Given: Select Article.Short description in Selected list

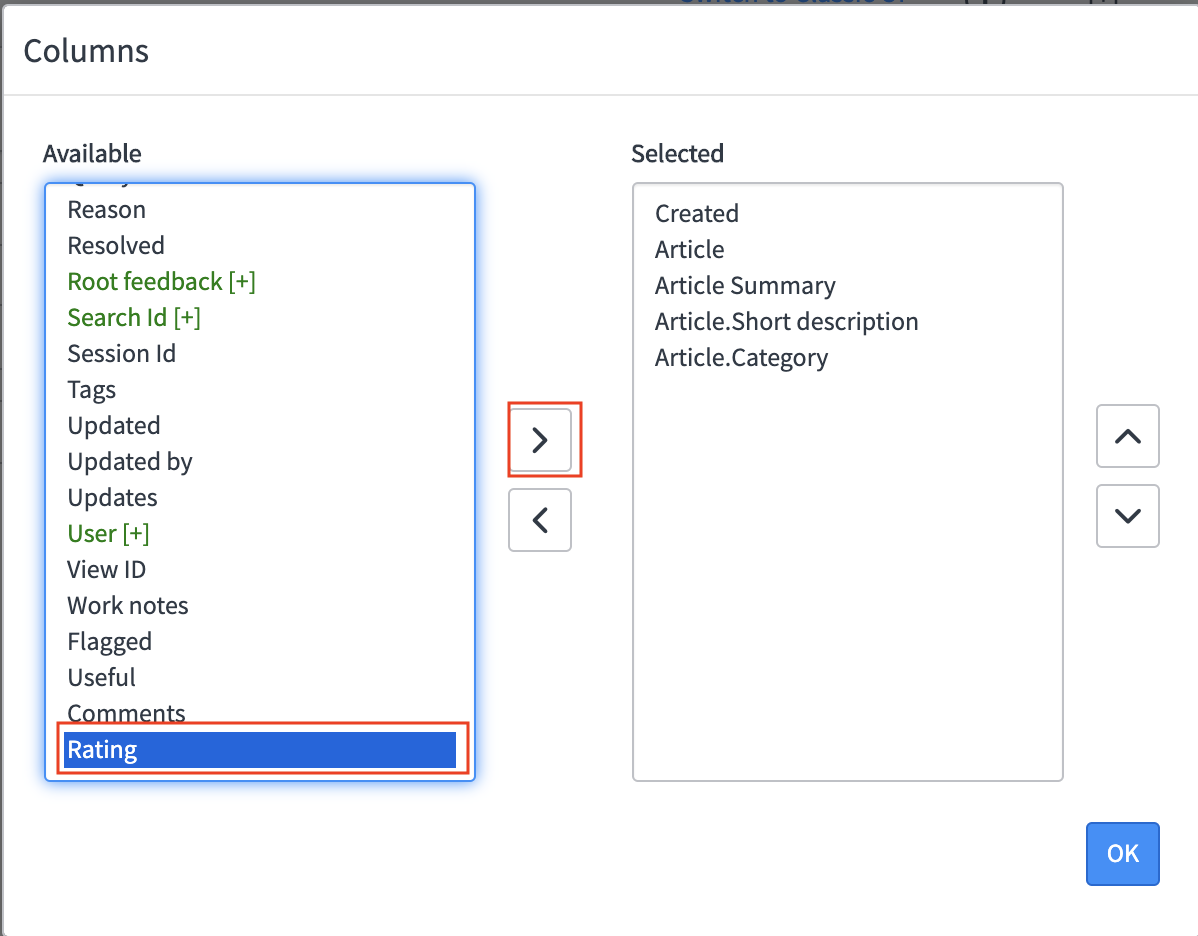Looking at the screenshot, I should (786, 322).
